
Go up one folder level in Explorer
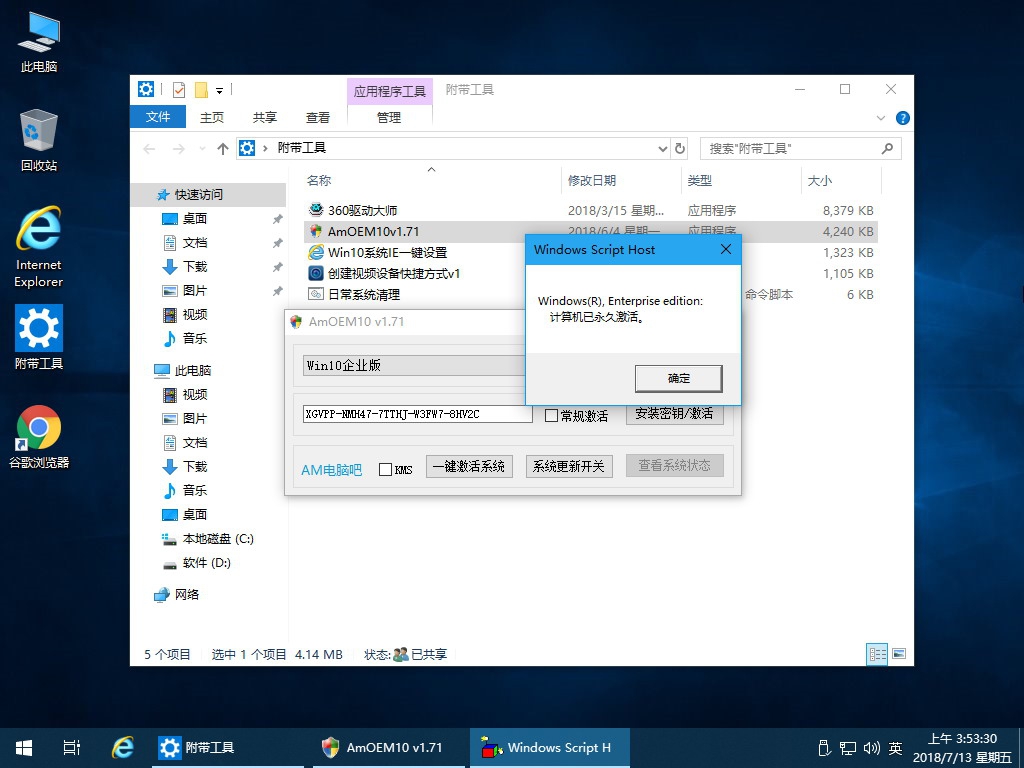tap(223, 149)
